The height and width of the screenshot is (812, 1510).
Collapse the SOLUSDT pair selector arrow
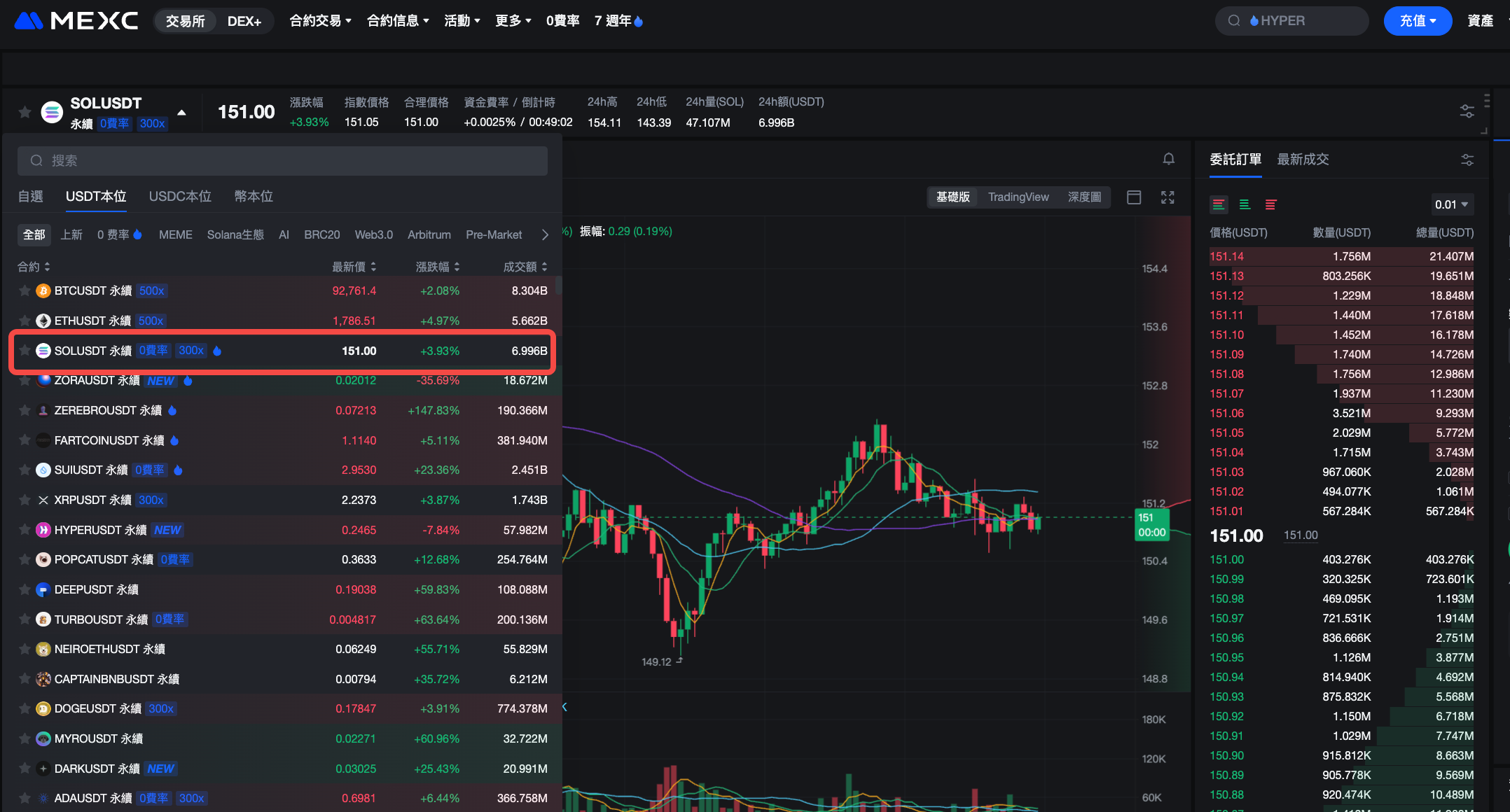[181, 112]
